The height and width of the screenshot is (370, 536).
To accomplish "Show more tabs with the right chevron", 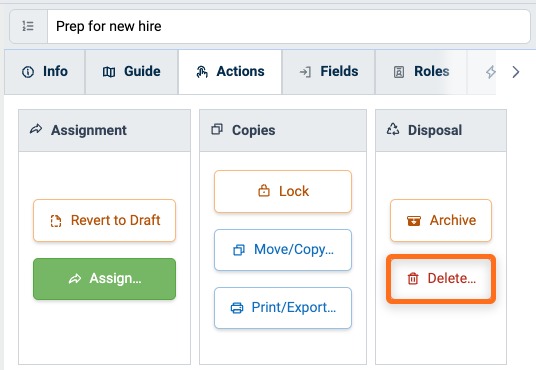I will (x=516, y=72).
